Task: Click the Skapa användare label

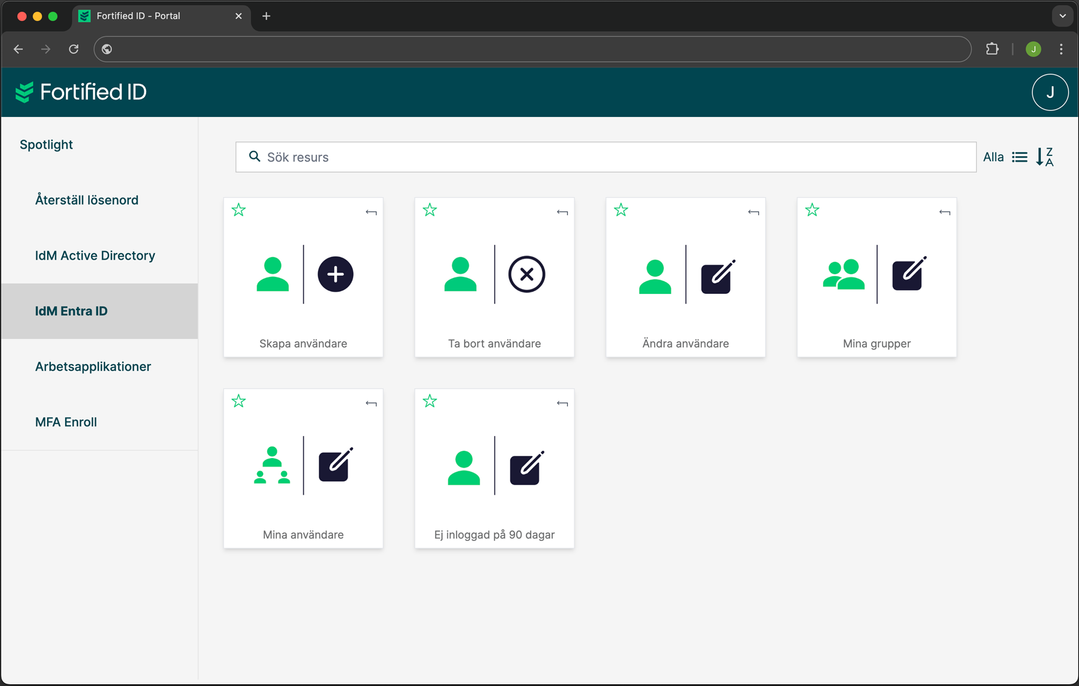Action: (x=303, y=343)
